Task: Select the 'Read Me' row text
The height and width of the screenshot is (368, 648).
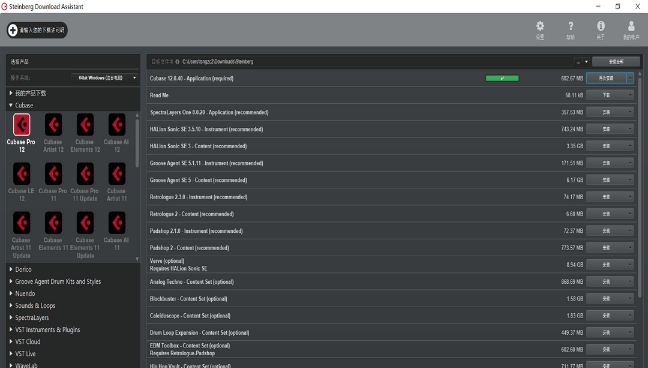Action: 159,95
